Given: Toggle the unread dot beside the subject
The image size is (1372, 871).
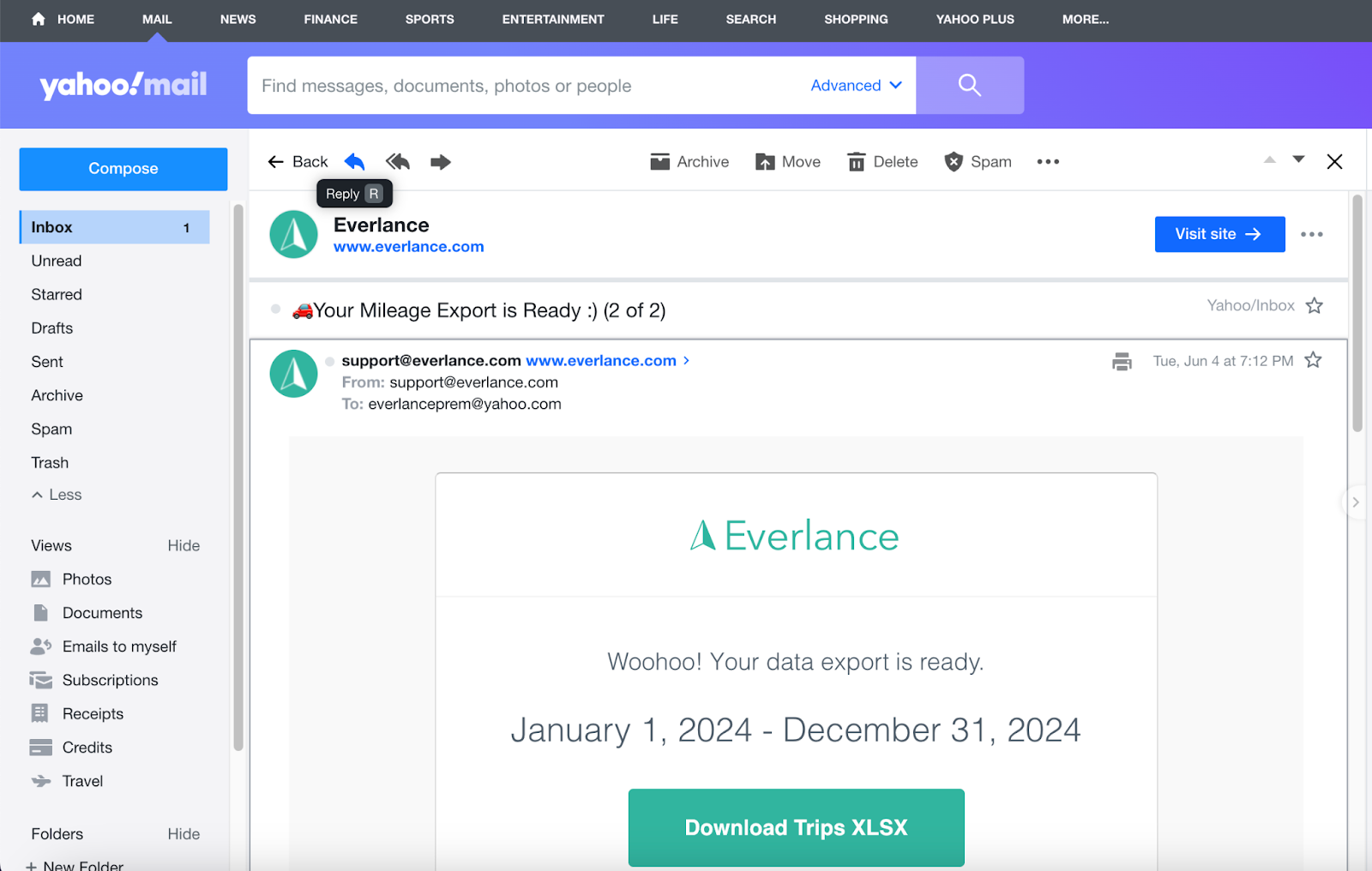Looking at the screenshot, I should click(x=275, y=309).
